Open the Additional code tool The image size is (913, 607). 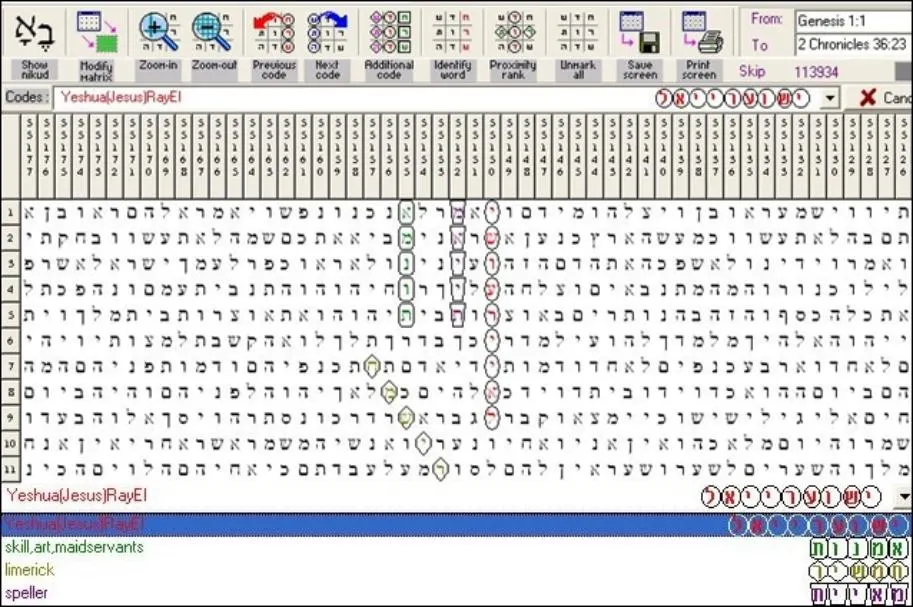pos(390,32)
